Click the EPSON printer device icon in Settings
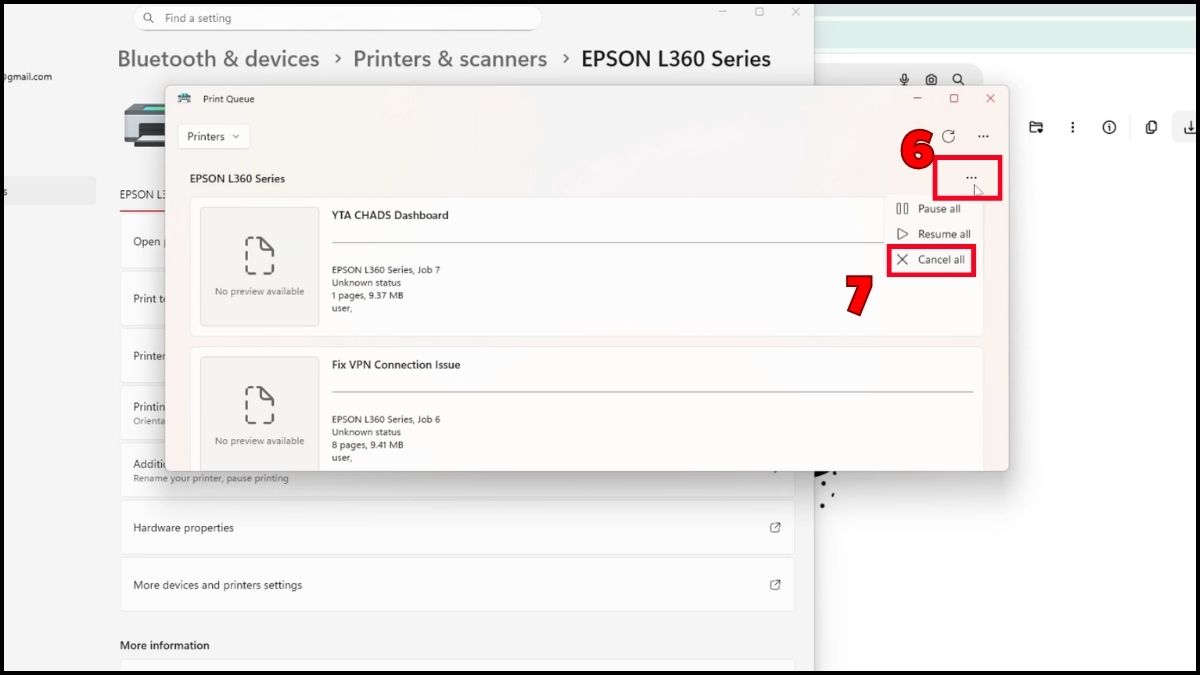Screen dimensions: 1200x675 coord(143,125)
